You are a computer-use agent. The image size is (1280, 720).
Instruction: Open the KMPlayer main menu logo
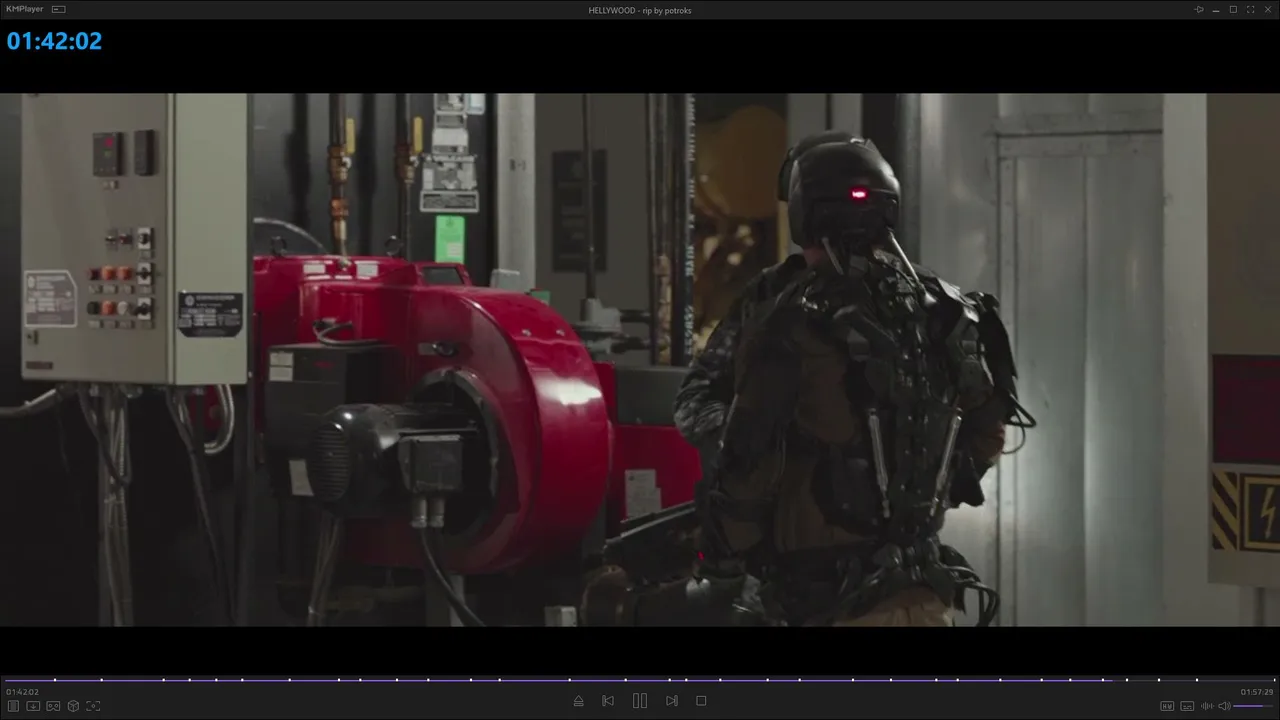coord(25,9)
